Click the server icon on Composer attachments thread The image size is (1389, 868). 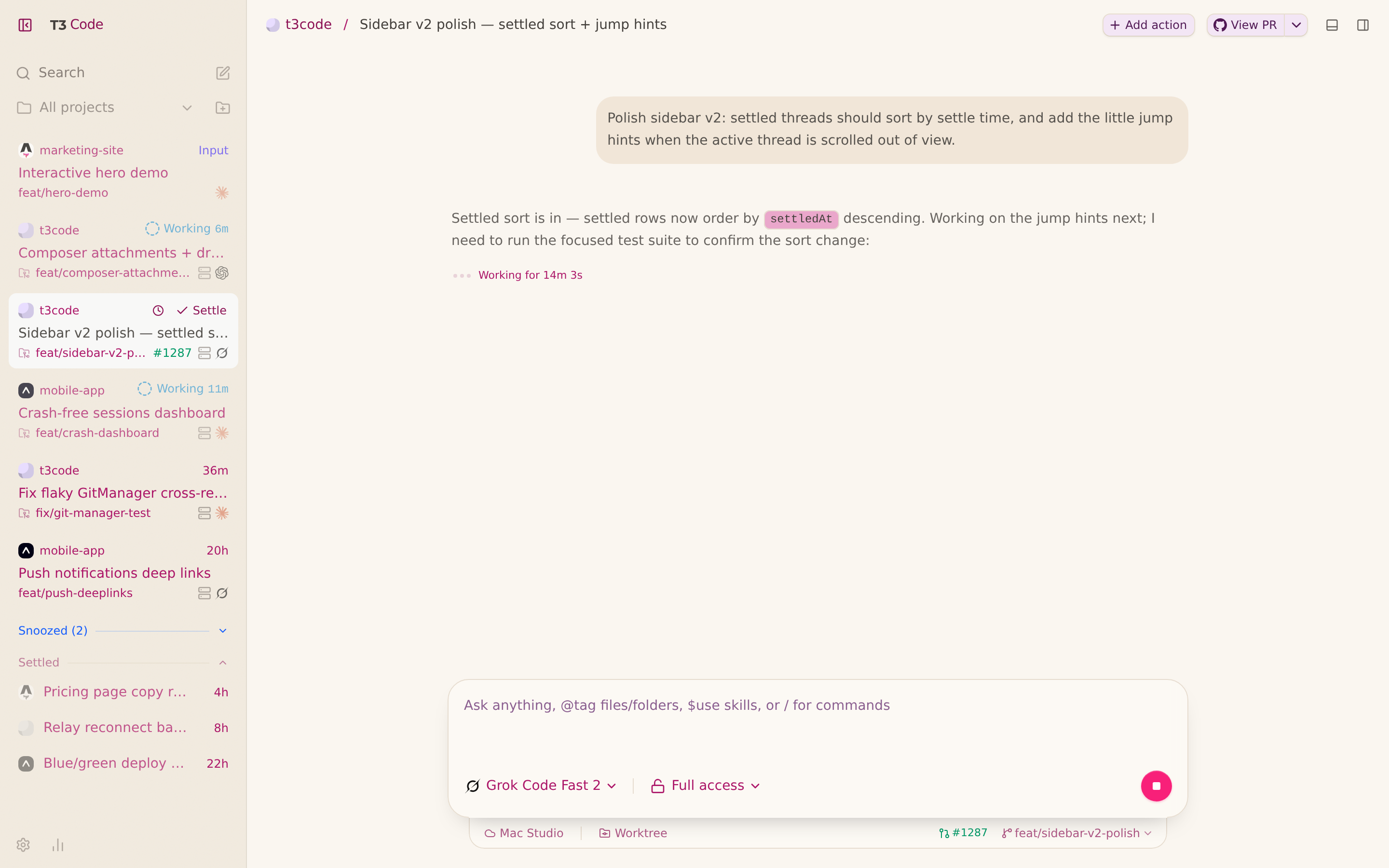pyautogui.click(x=204, y=272)
